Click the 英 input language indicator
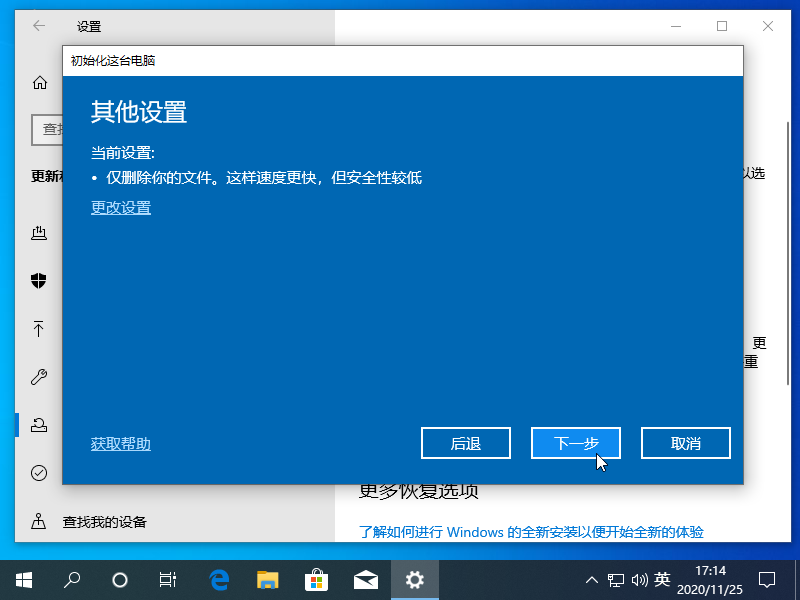This screenshot has width=800, height=600. pos(662,579)
